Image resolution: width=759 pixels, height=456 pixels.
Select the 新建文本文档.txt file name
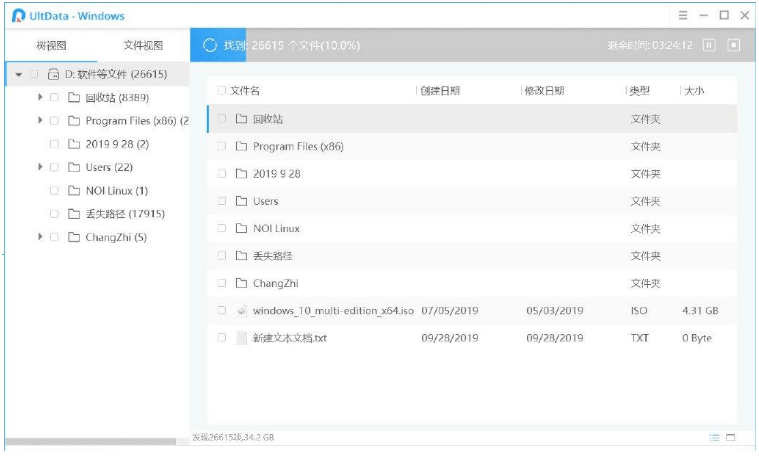(x=289, y=338)
